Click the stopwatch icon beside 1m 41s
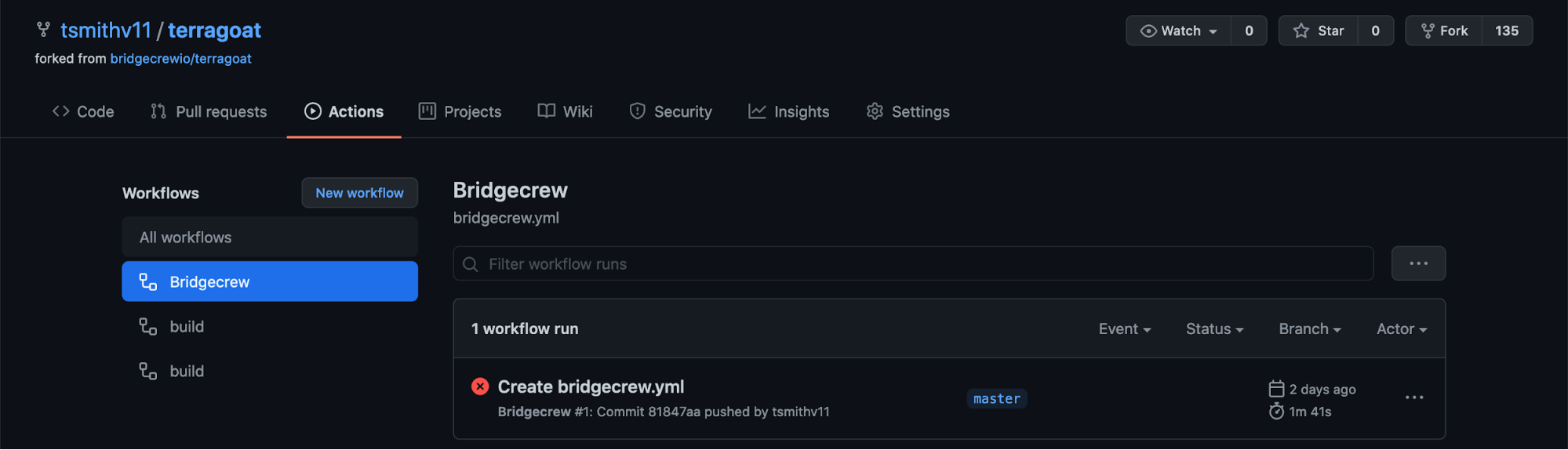 click(x=1276, y=412)
